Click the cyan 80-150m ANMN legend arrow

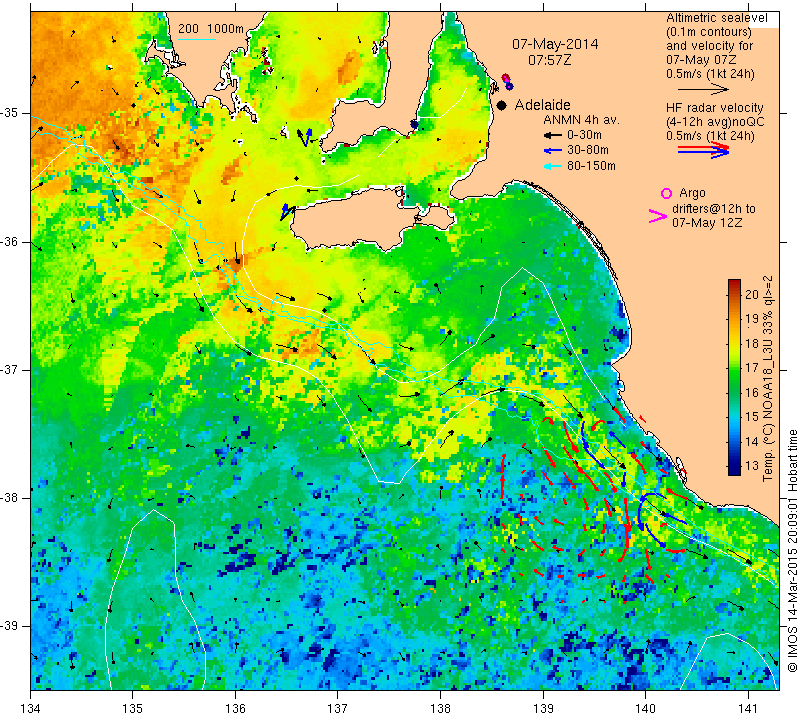(x=553, y=166)
